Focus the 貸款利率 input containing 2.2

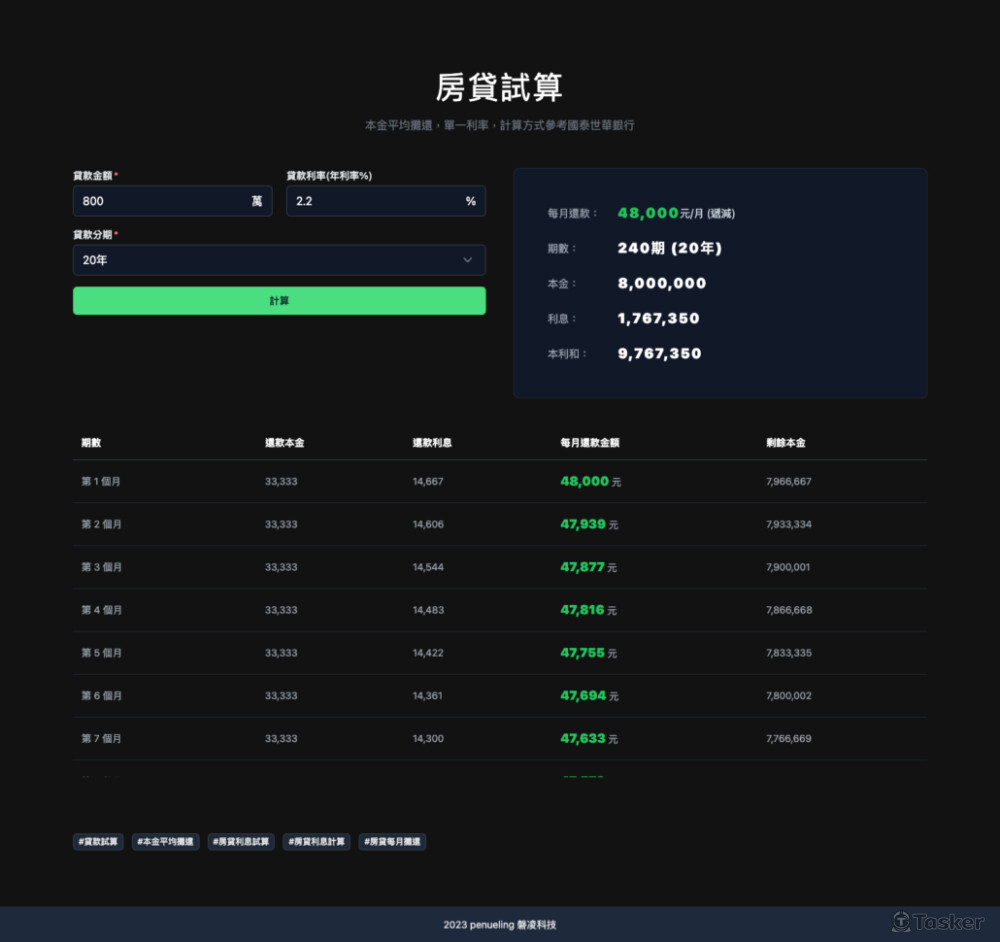pyautogui.click(x=375, y=201)
